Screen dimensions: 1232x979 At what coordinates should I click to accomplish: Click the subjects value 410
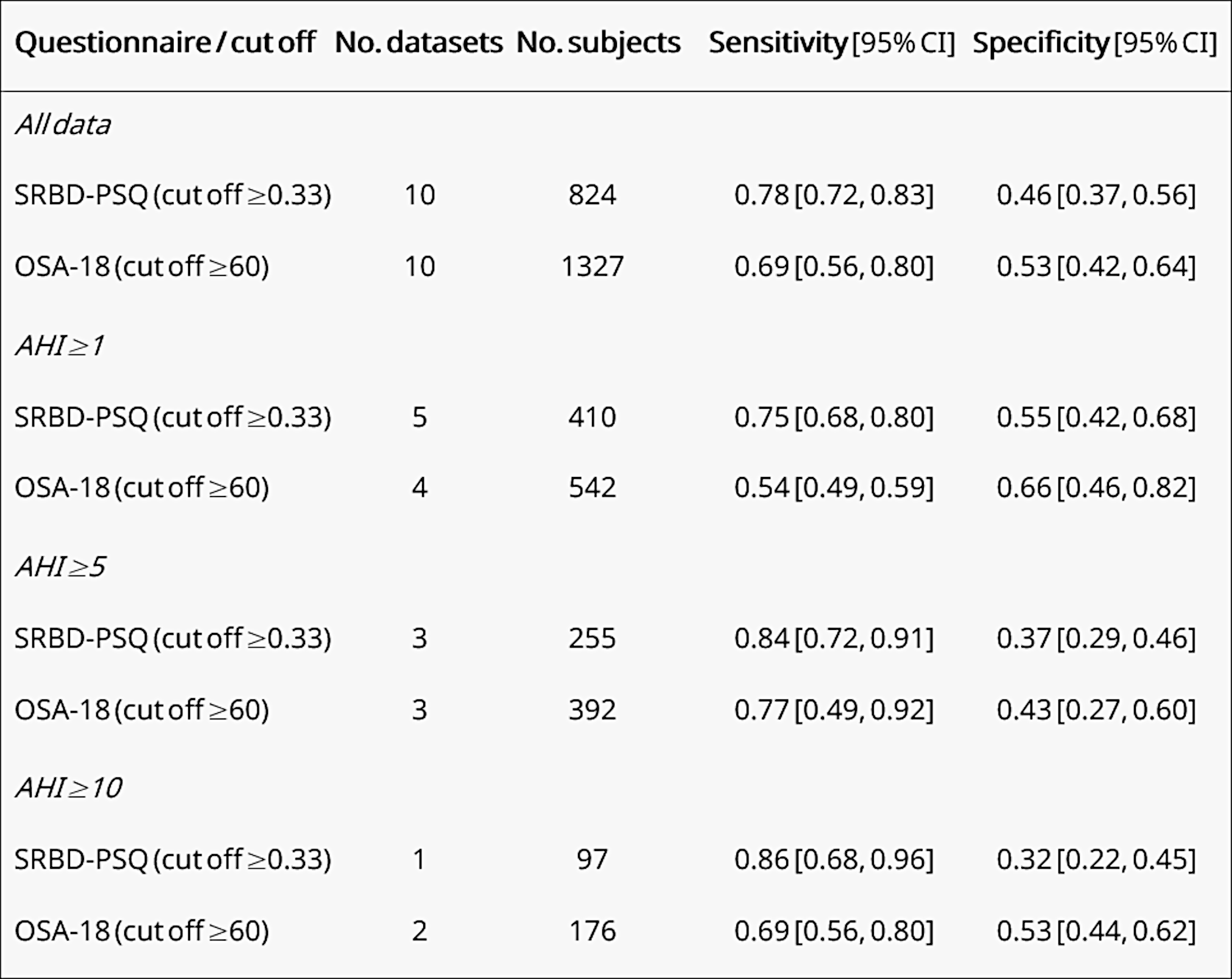(x=592, y=417)
